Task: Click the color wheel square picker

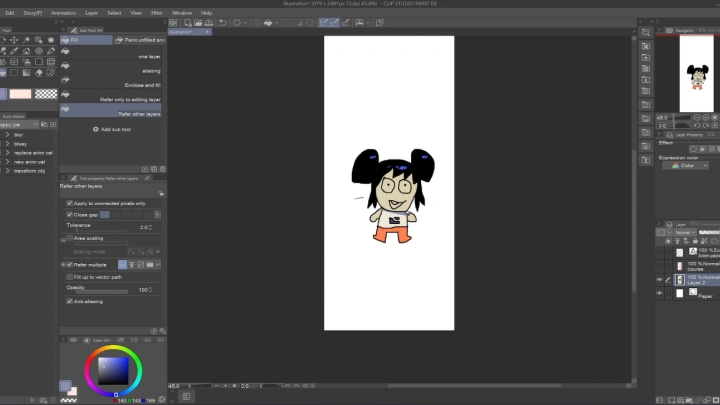Action: pyautogui.click(x=113, y=371)
